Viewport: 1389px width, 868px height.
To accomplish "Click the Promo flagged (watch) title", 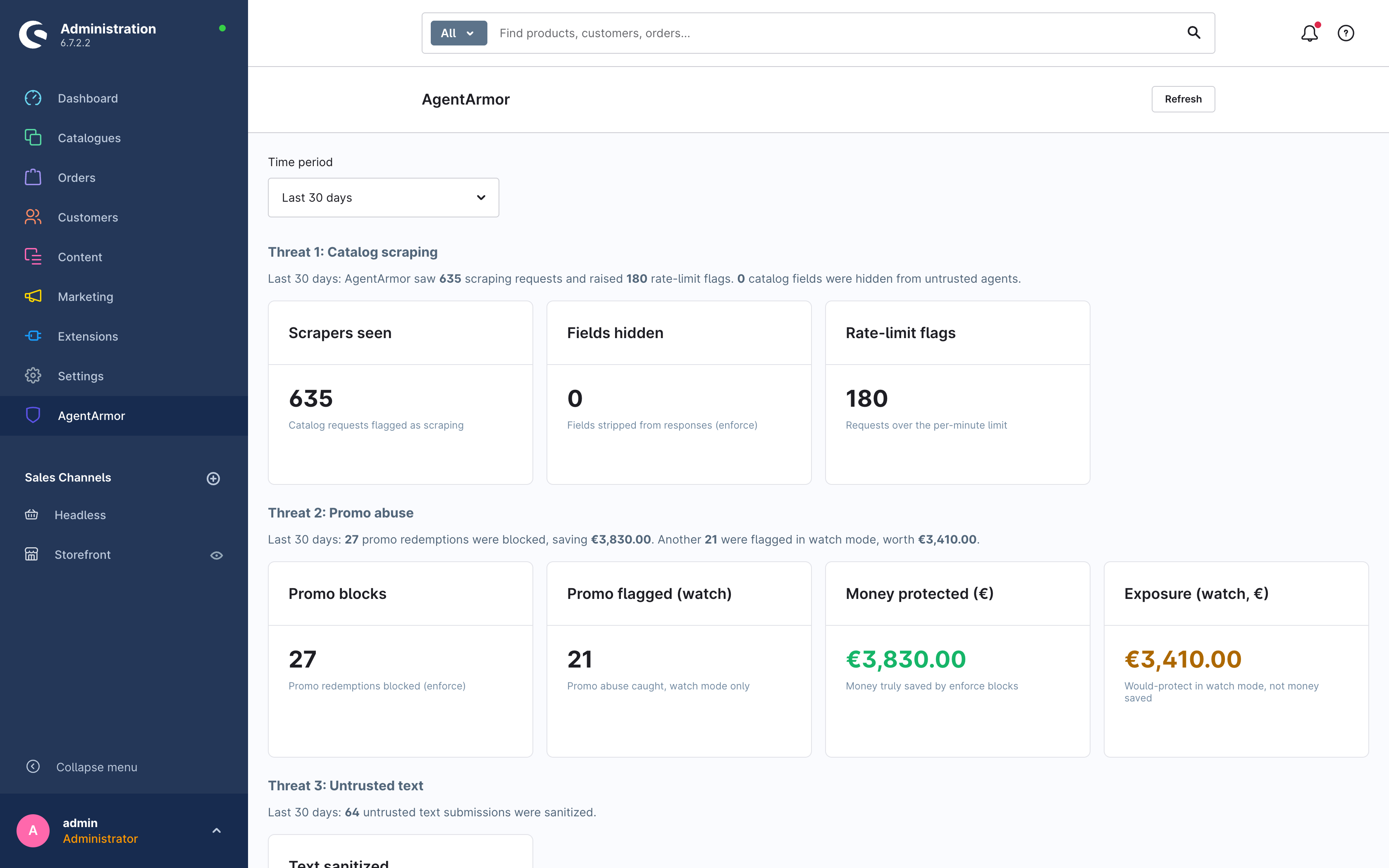I will pos(649,594).
